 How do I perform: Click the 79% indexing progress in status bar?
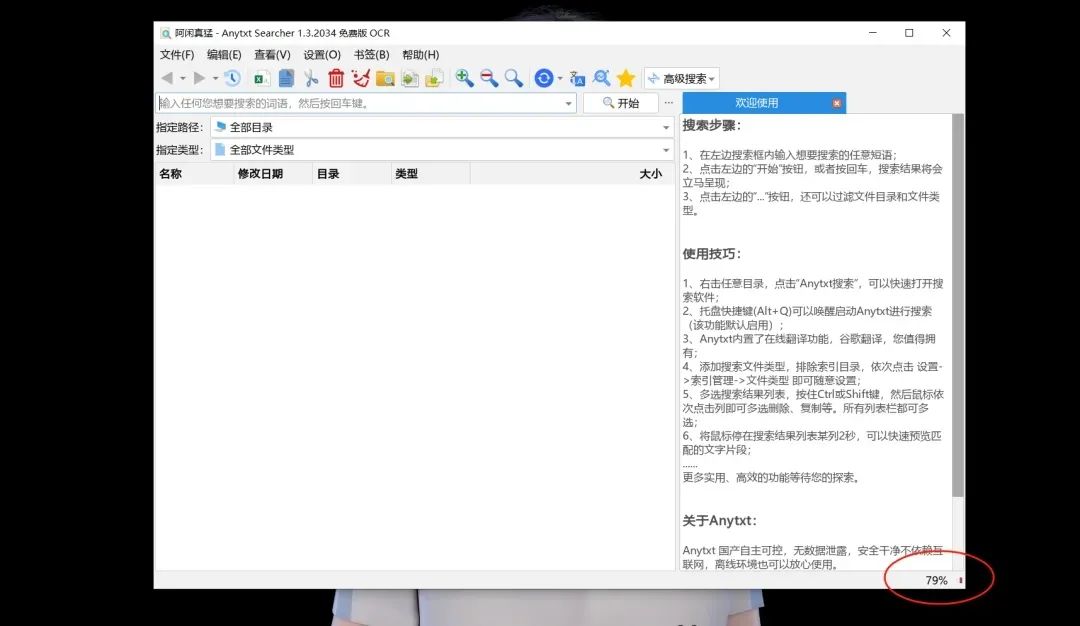coord(936,581)
